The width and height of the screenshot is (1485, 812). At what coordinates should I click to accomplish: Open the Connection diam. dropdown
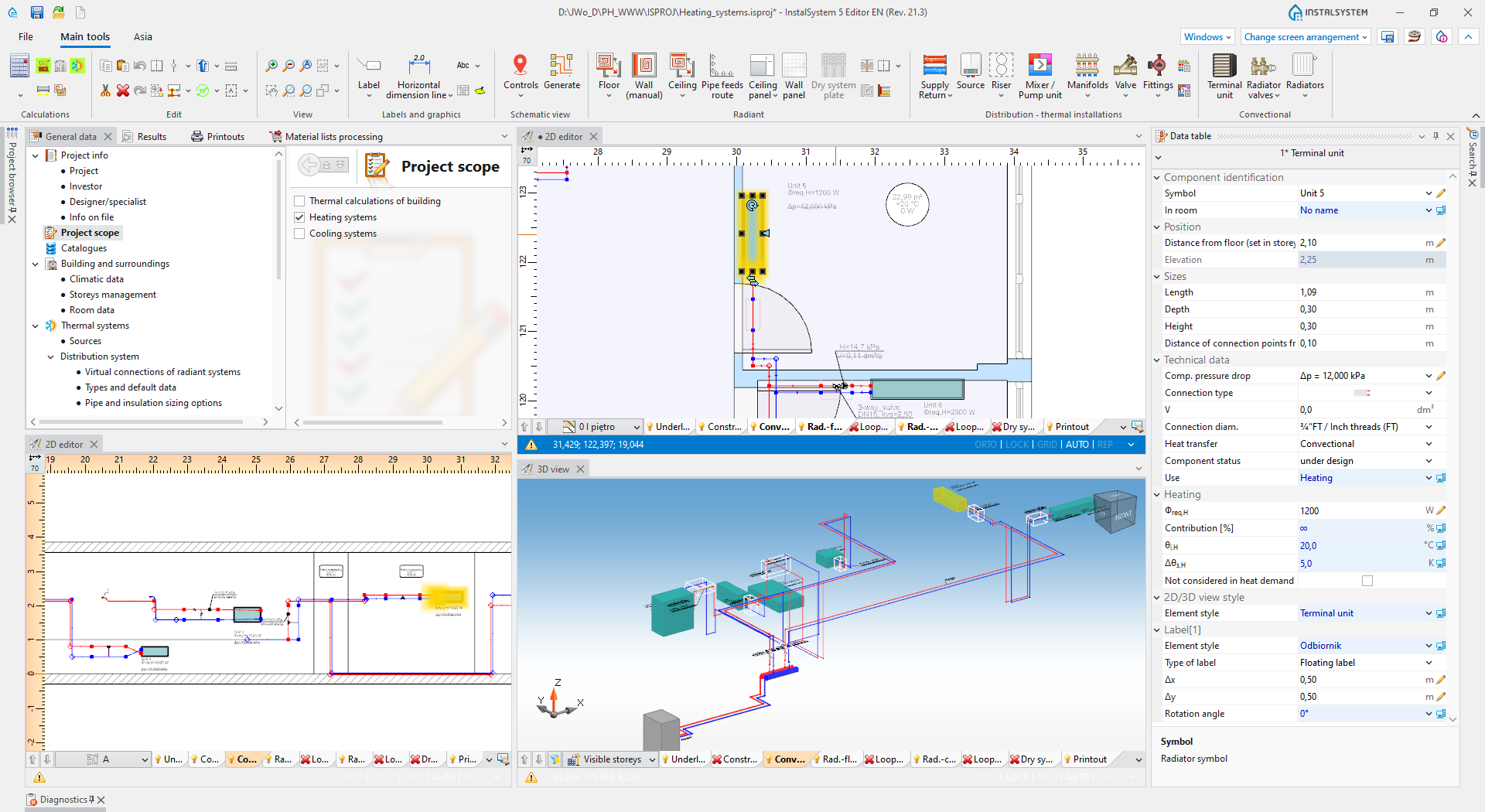1428,427
